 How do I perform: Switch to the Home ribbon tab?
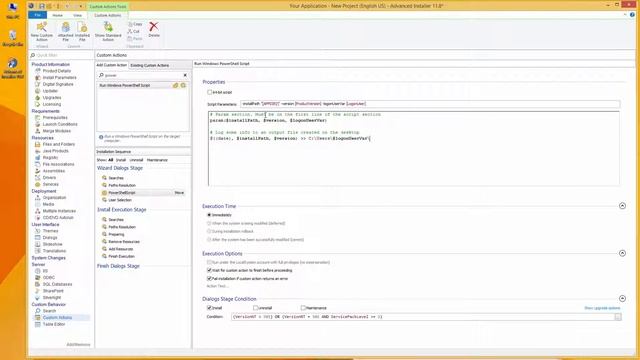pyautogui.click(x=58, y=15)
